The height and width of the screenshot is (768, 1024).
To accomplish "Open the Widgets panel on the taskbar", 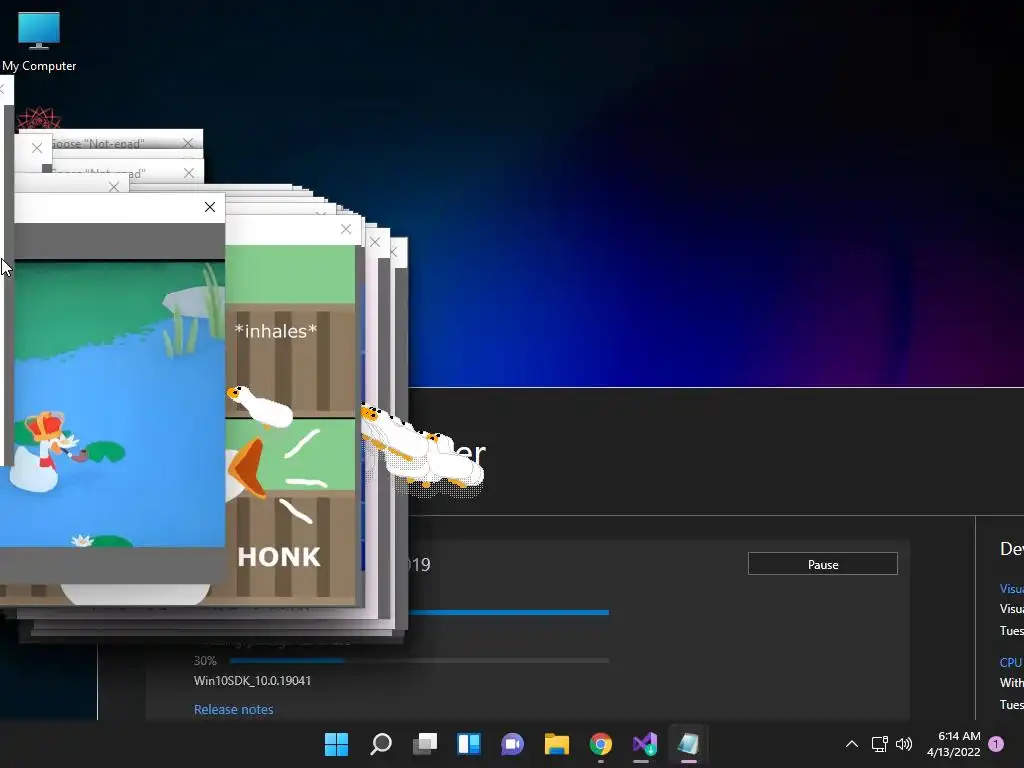I will tap(469, 743).
